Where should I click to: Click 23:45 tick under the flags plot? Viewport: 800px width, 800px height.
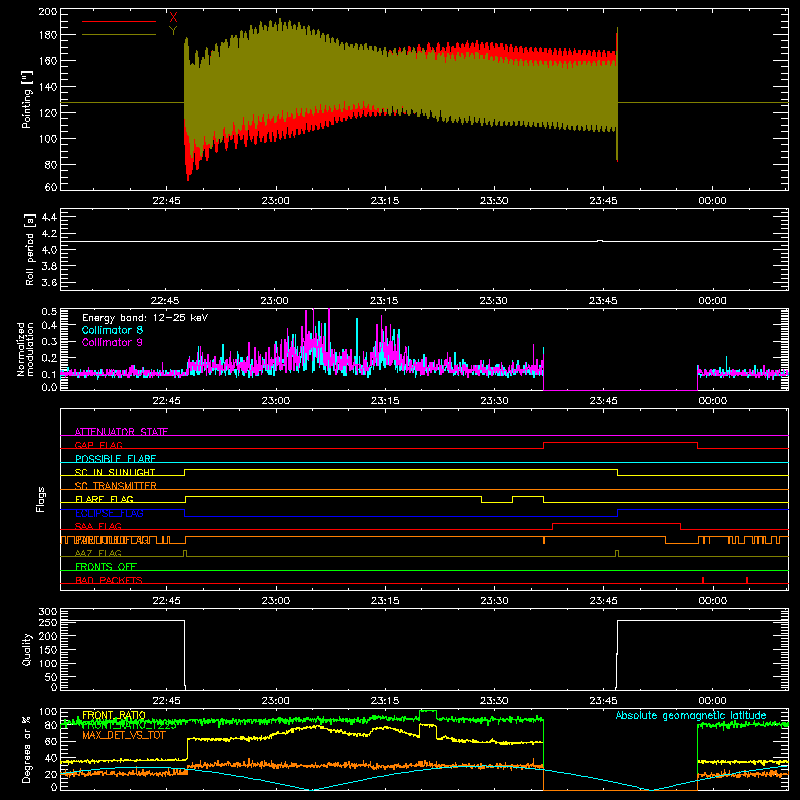point(603,601)
